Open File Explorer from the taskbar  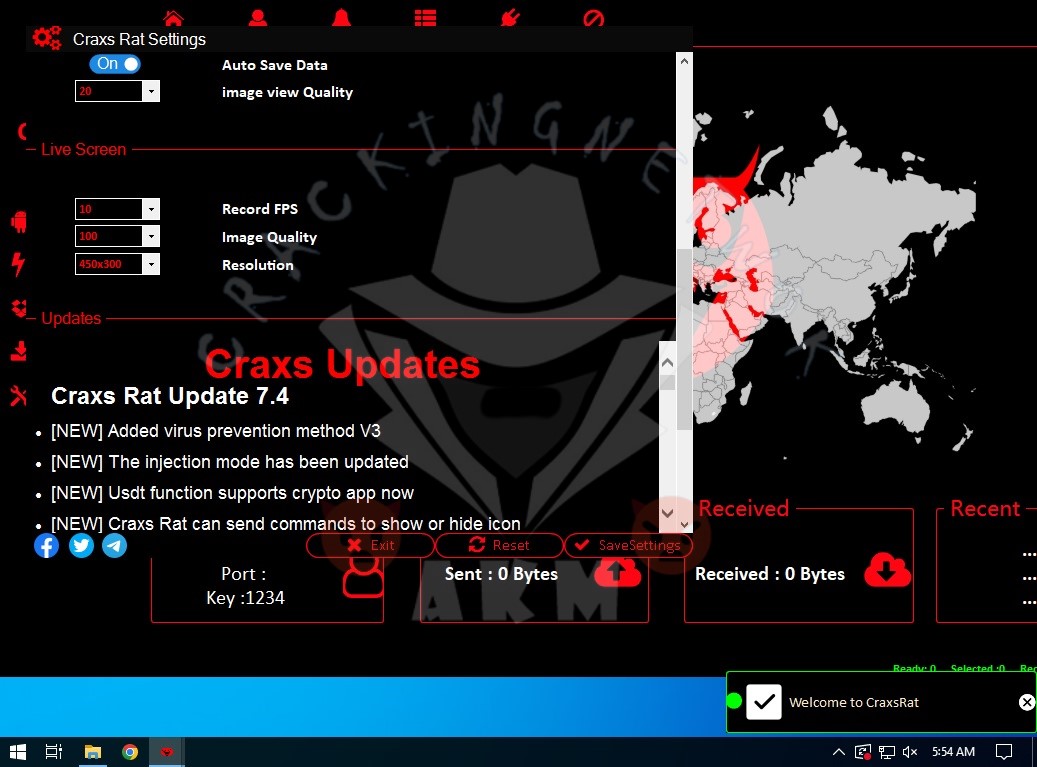93,751
